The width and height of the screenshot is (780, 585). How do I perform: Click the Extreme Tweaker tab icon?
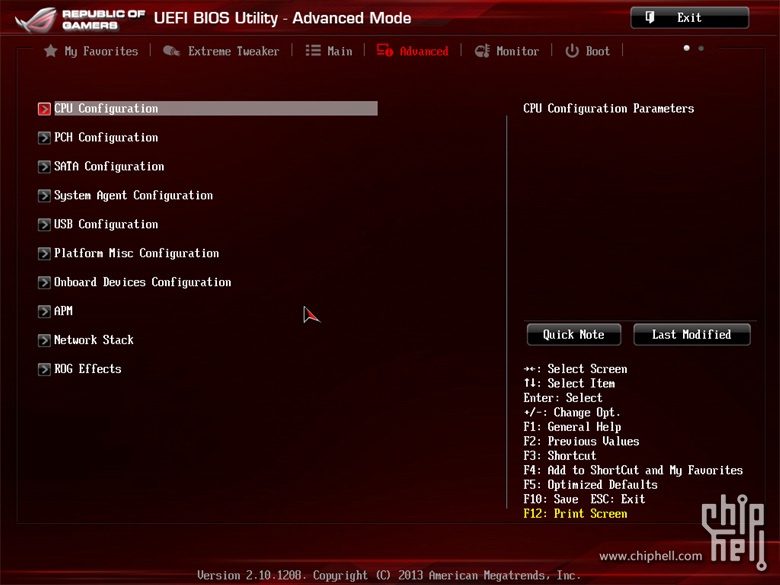171,51
